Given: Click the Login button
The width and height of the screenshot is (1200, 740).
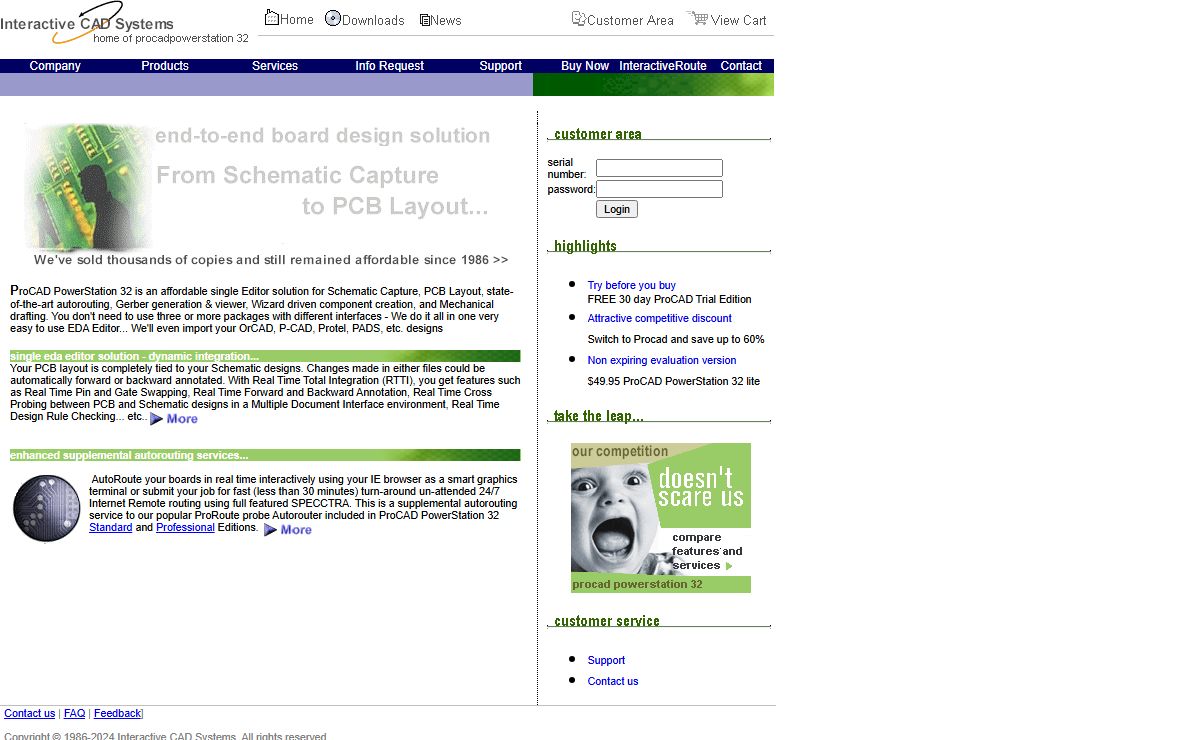Looking at the screenshot, I should coord(617,209).
